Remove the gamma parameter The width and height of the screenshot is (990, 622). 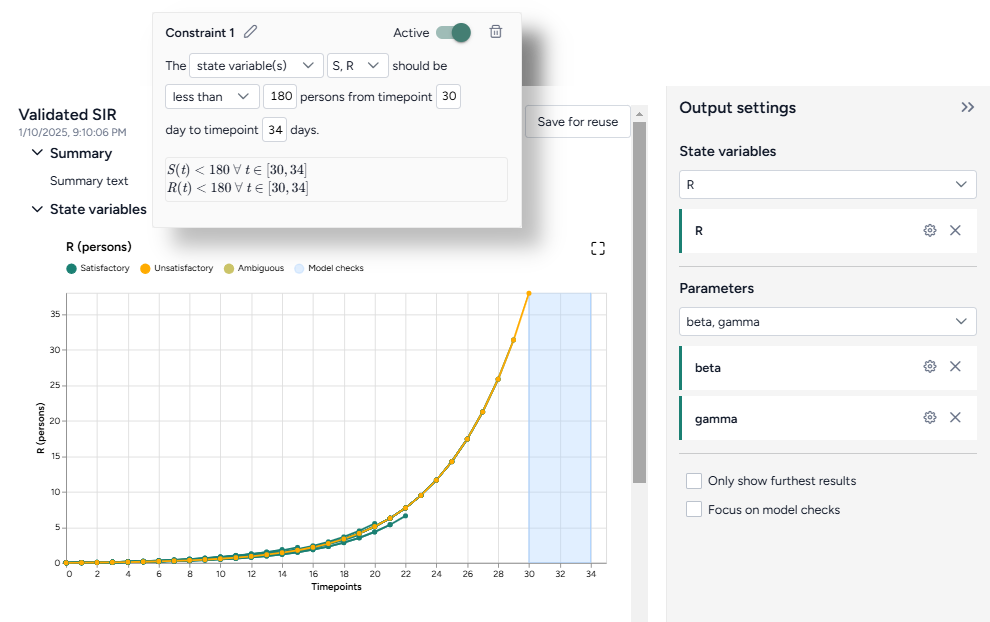coord(955,418)
